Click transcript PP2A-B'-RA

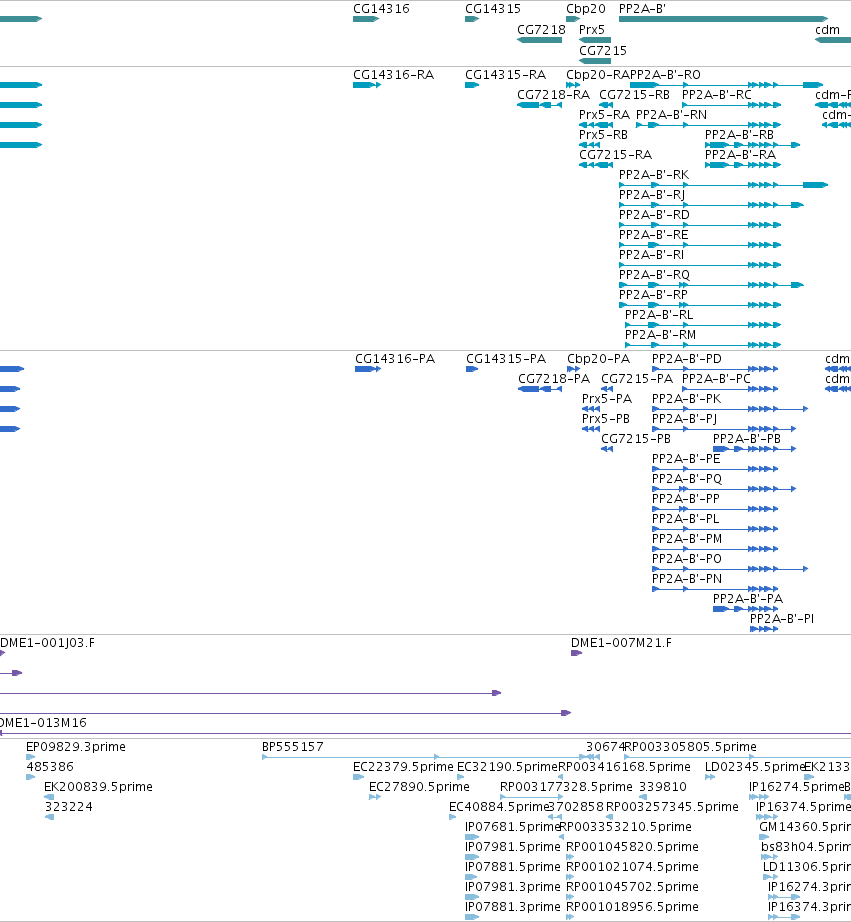pyautogui.click(x=740, y=155)
